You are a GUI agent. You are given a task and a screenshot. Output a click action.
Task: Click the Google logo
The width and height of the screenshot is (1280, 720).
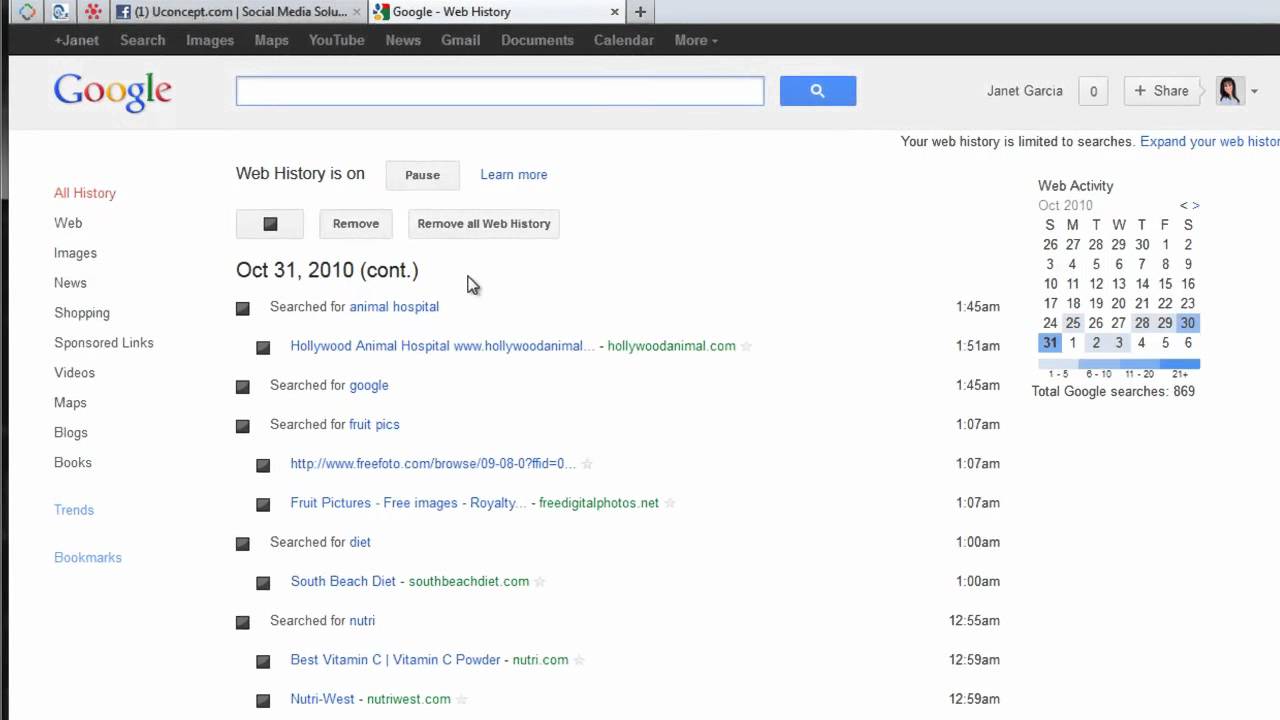coord(113,92)
